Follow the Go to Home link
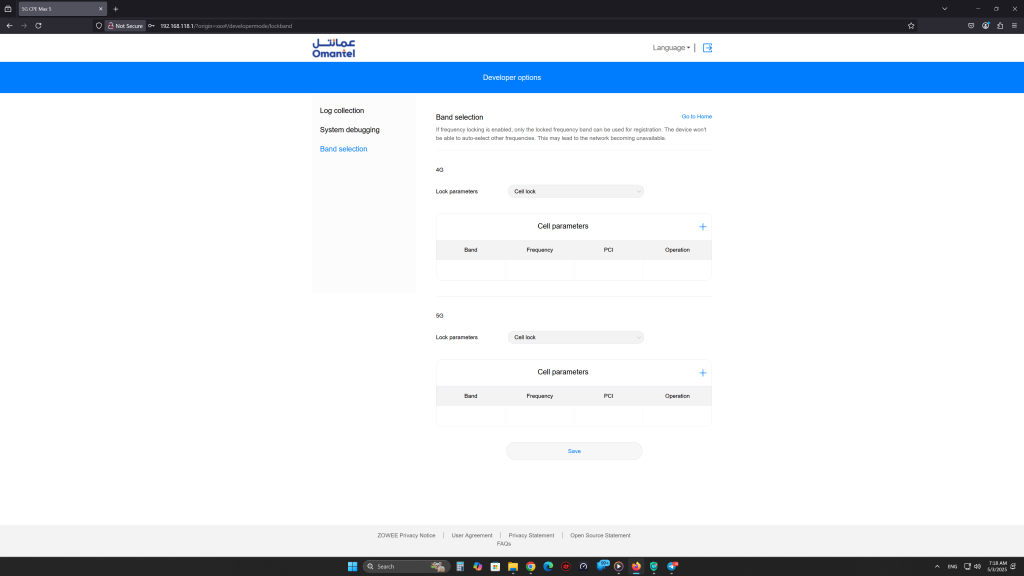 coord(696,117)
